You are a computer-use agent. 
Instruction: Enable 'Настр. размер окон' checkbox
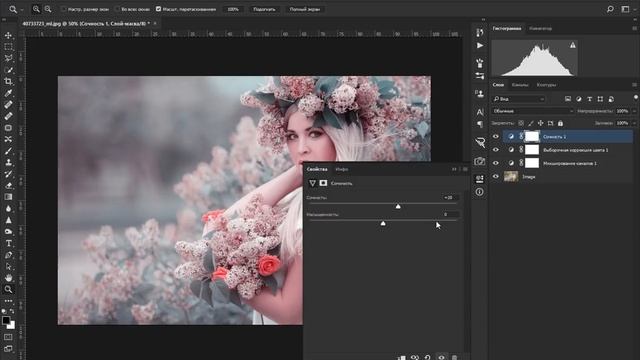(63, 9)
